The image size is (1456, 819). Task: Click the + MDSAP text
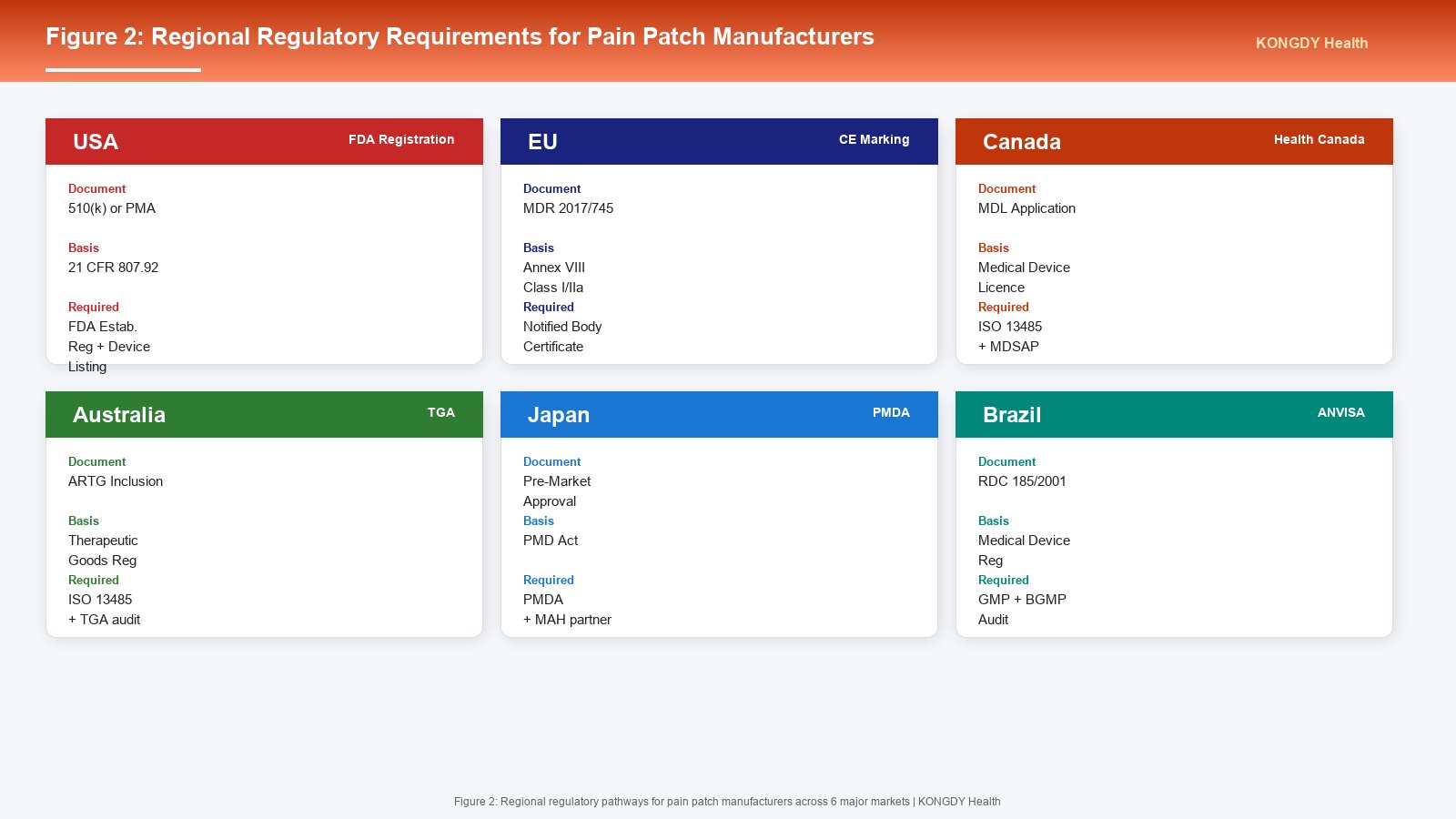(1008, 347)
